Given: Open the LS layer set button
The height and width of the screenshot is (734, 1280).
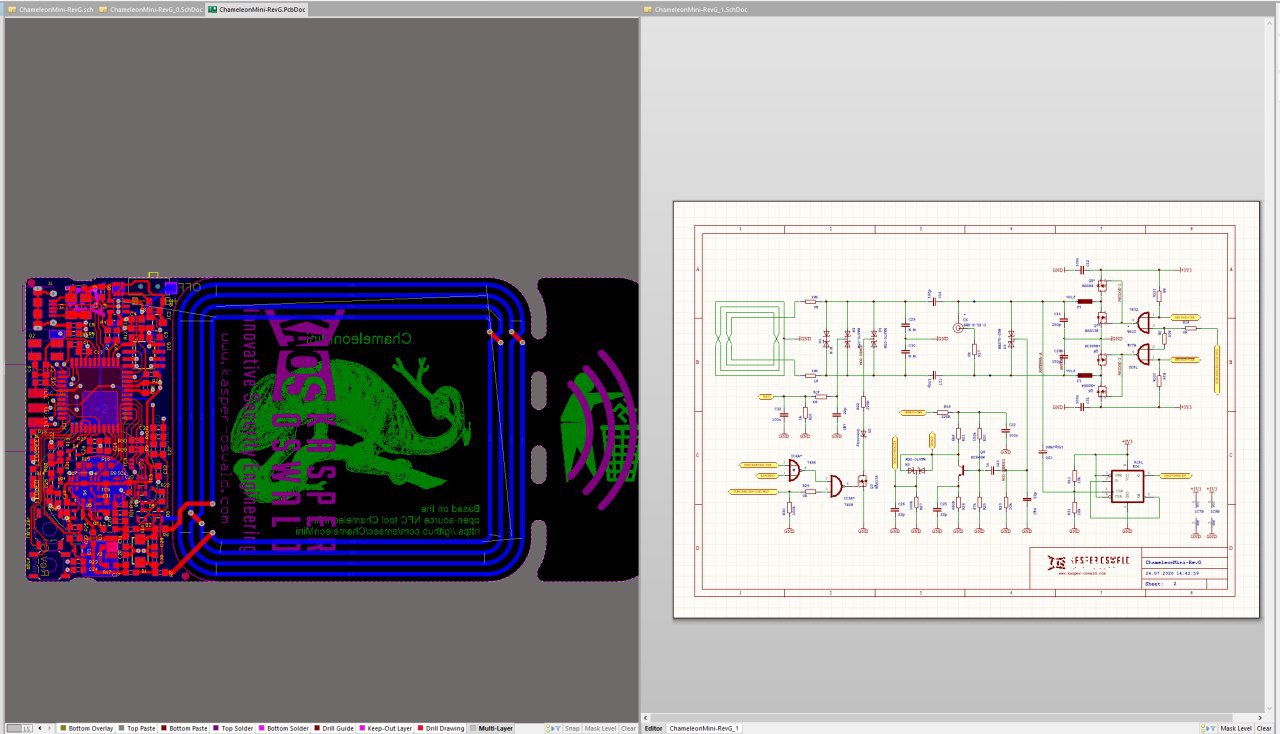Looking at the screenshot, I should (20, 728).
